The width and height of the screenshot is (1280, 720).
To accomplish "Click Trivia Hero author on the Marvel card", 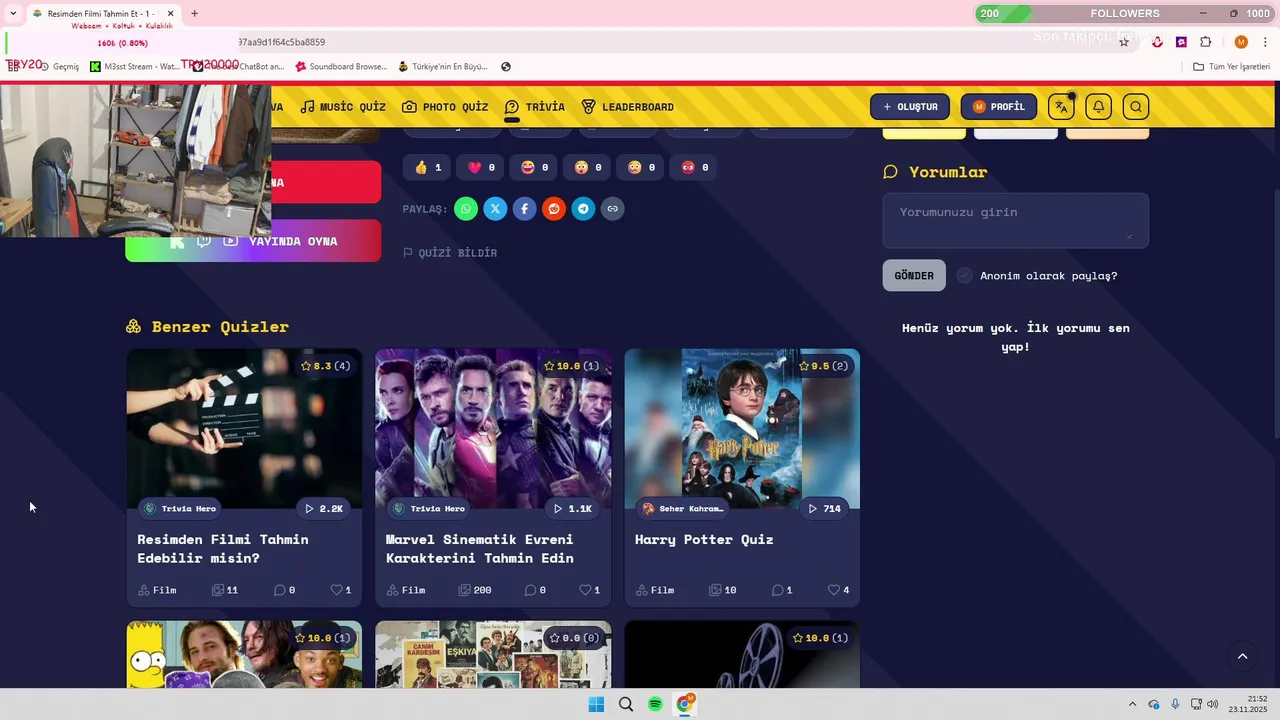I will pos(430,509).
